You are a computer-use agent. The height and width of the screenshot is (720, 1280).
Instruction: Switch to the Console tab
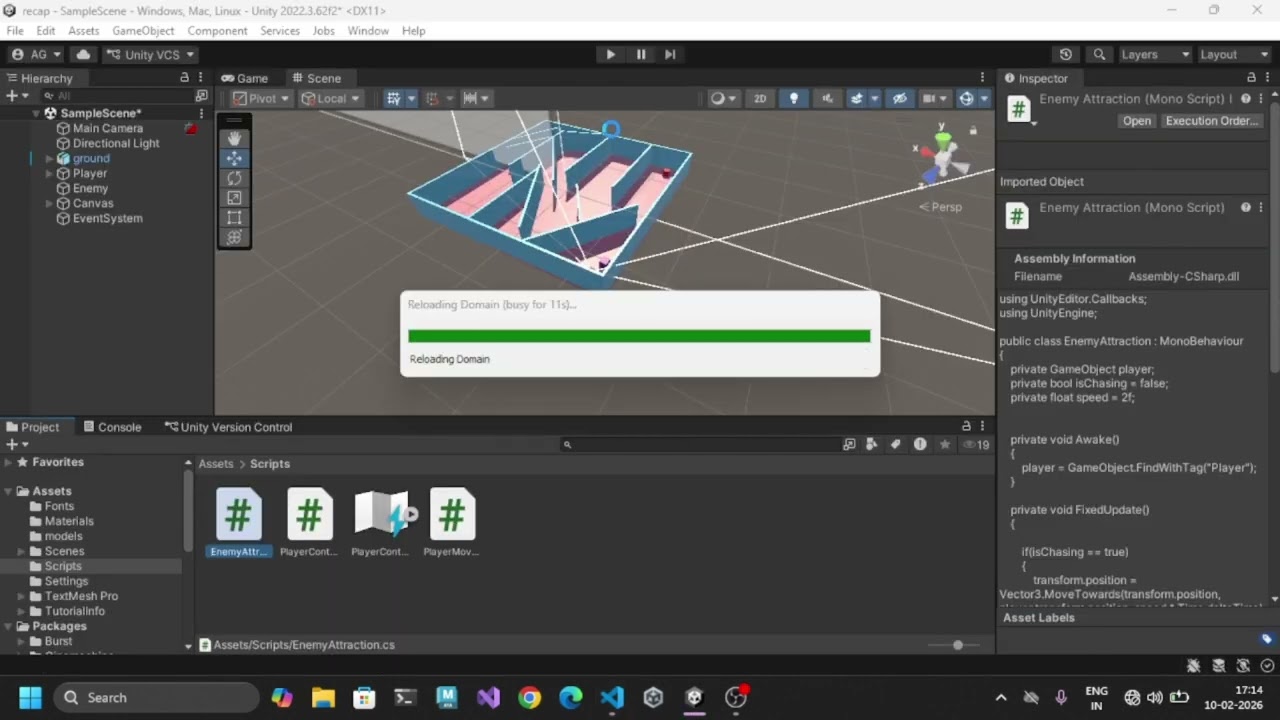112,427
